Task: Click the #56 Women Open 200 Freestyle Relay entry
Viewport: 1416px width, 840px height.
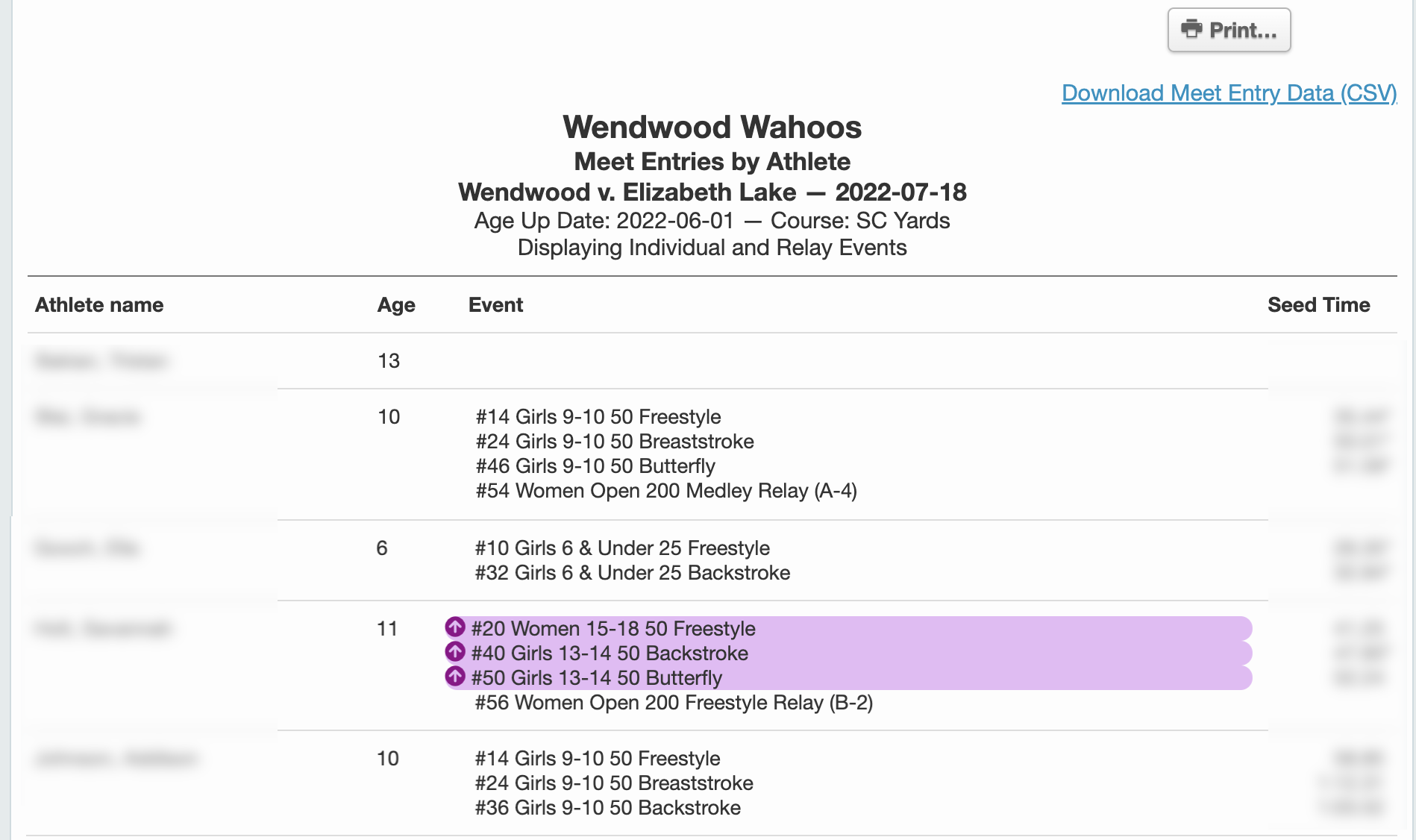Action: 674,702
